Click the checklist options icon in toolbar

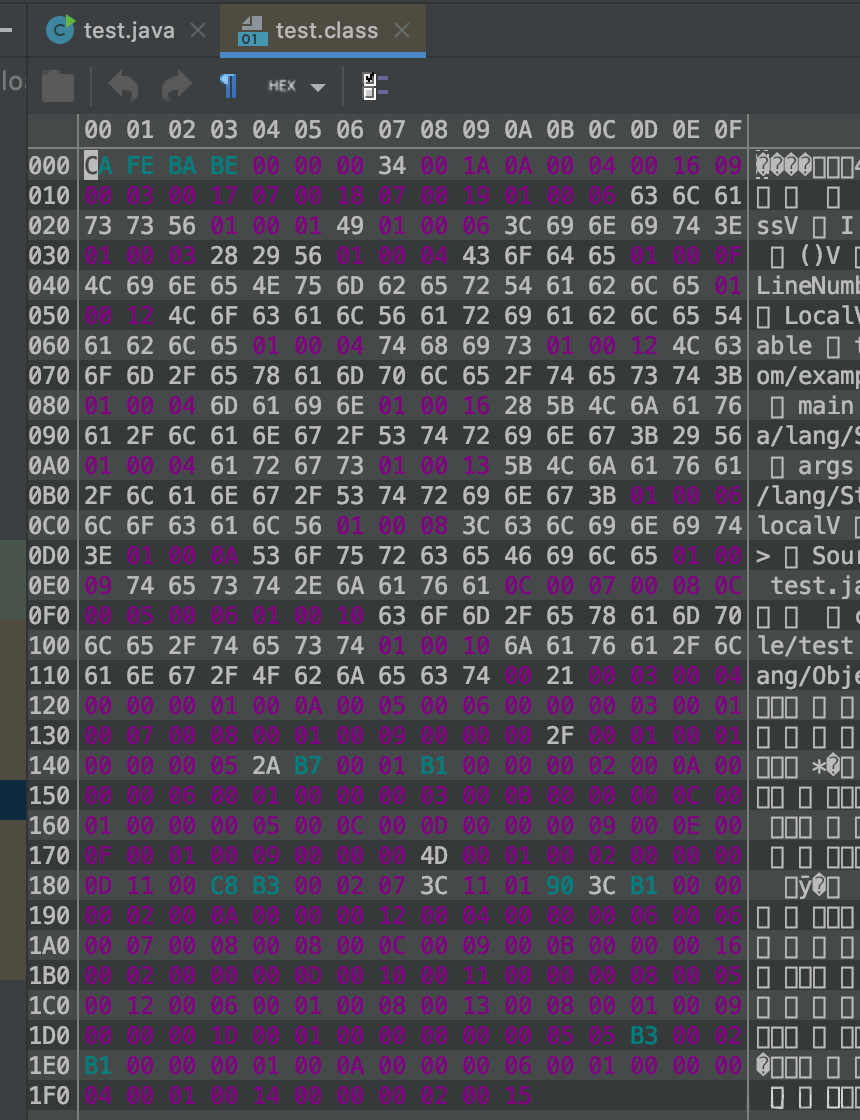375,87
